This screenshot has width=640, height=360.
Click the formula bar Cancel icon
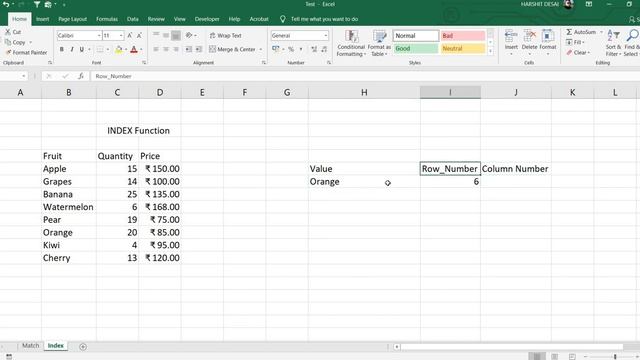coord(49,76)
